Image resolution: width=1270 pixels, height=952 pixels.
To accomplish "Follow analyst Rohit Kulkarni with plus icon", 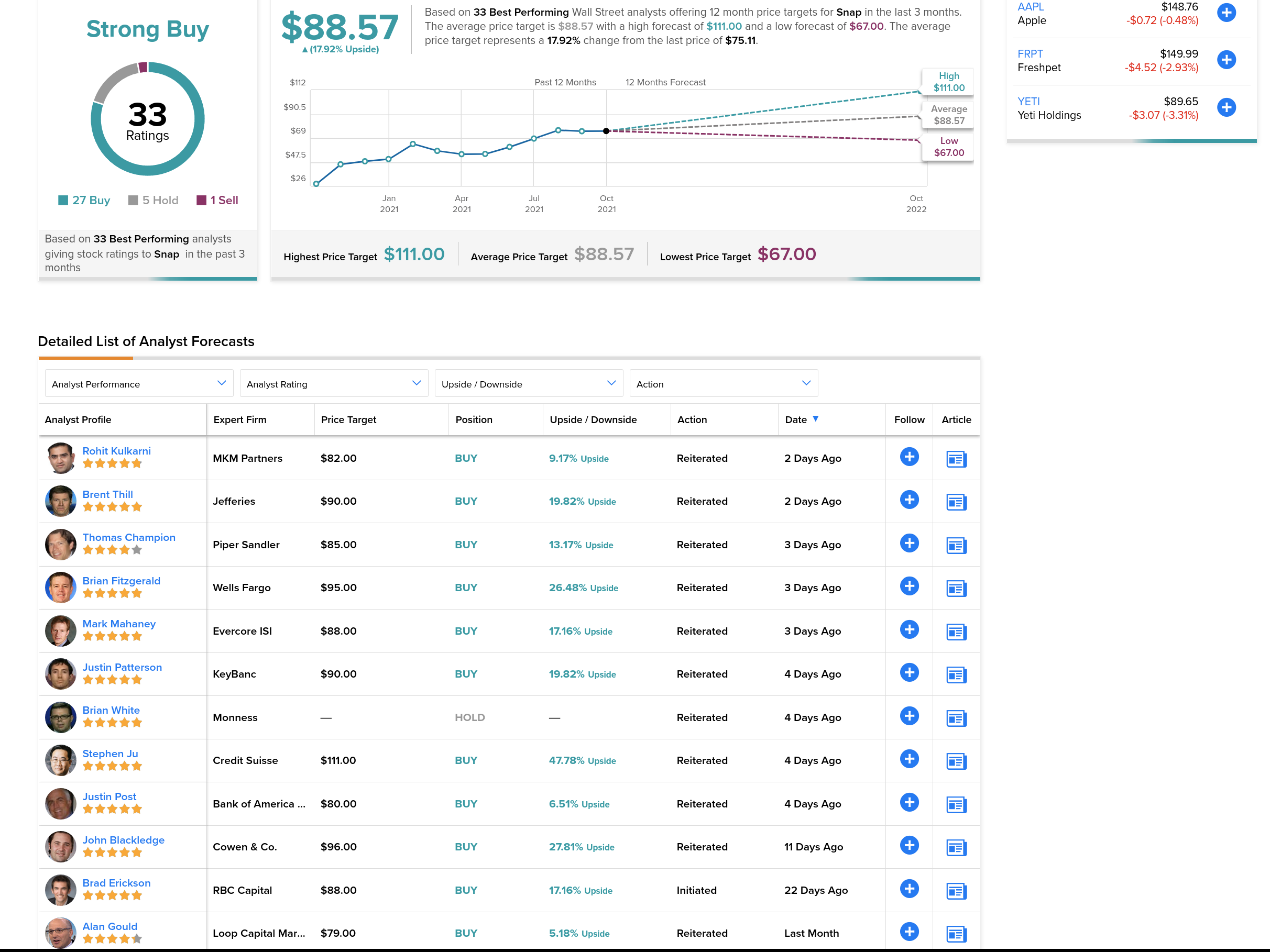I will pos(909,457).
